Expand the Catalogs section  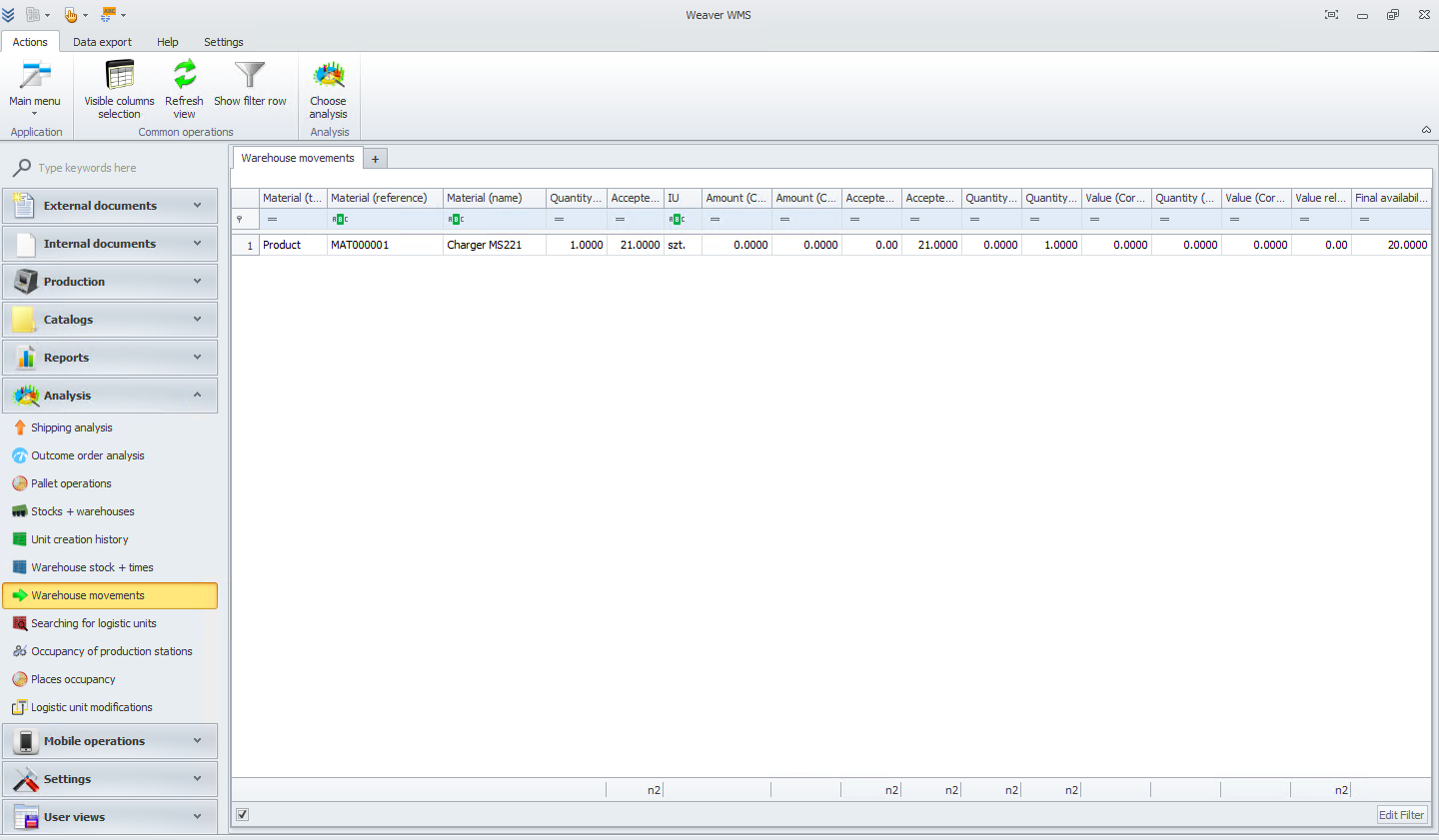point(110,320)
